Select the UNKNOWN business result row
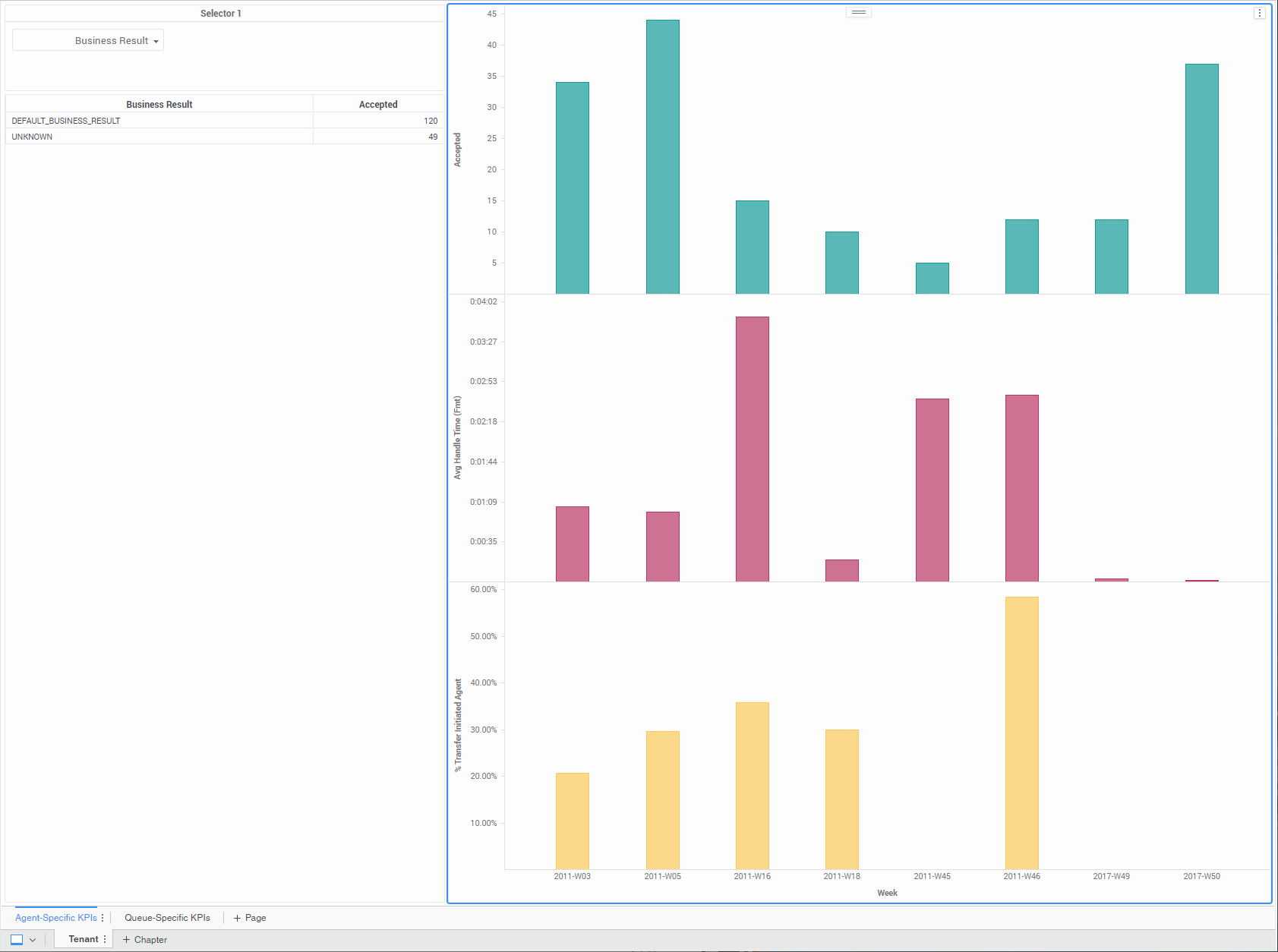The width and height of the screenshot is (1278, 952). pyautogui.click(x=32, y=137)
